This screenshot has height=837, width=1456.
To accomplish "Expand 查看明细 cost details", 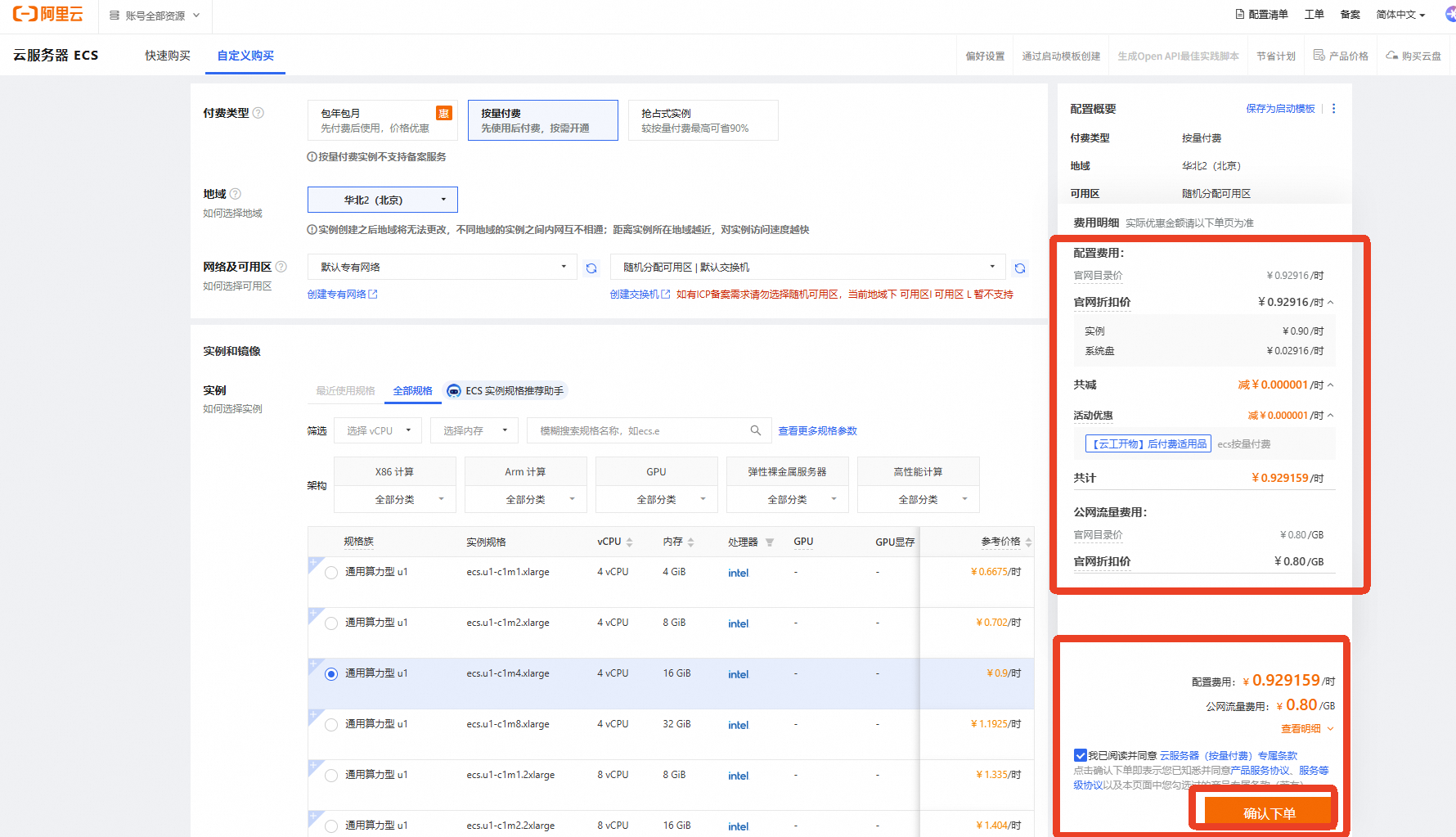I will point(1307,729).
